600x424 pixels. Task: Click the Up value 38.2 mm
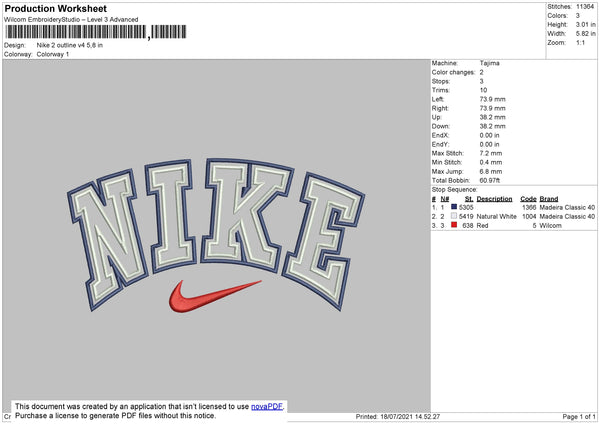coord(492,117)
